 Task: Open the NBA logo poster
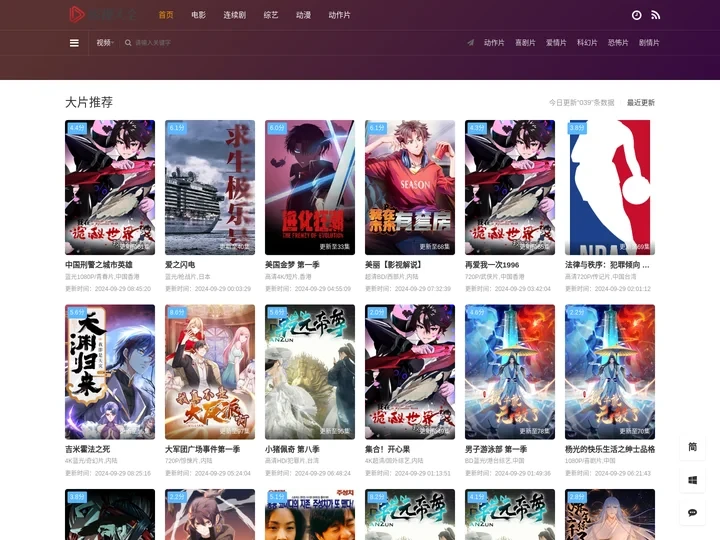tap(610, 187)
